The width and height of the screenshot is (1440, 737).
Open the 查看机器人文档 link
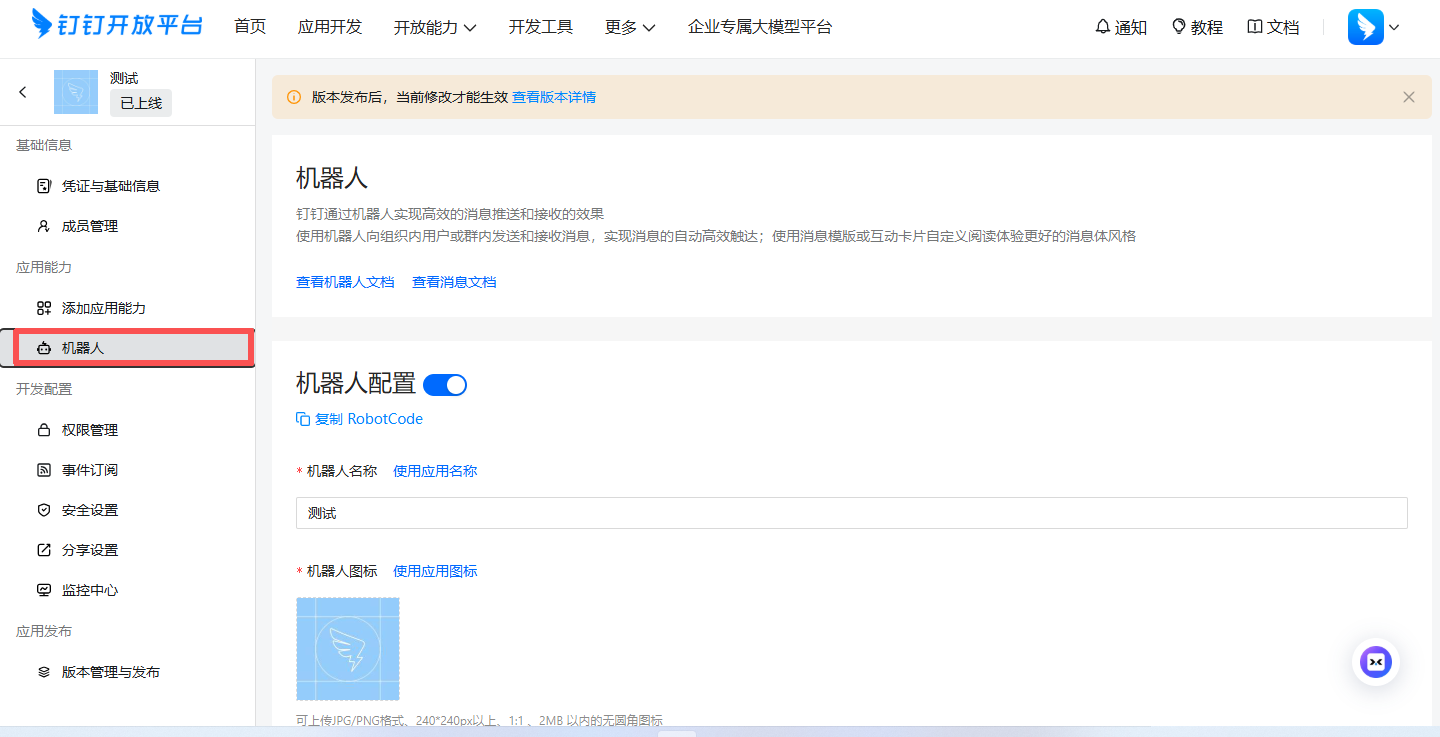click(x=346, y=282)
